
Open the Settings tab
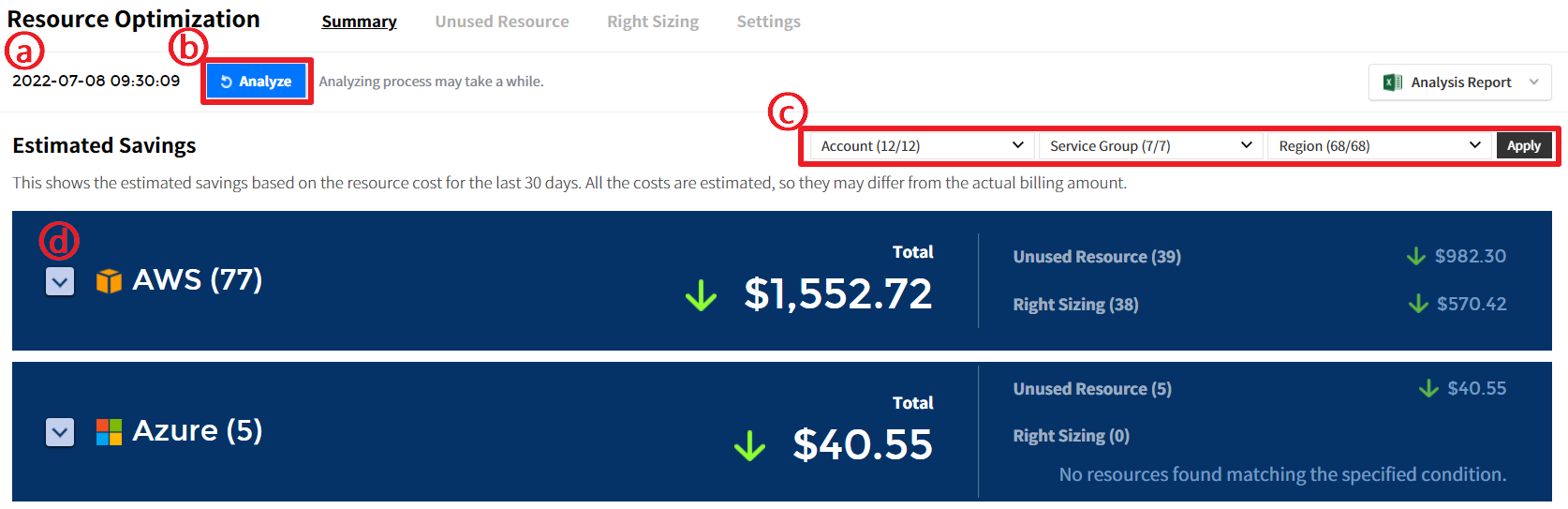[x=768, y=22]
